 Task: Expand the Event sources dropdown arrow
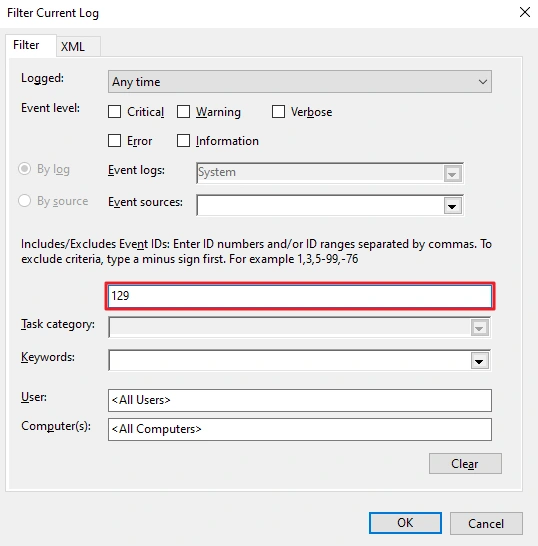[x=452, y=206]
